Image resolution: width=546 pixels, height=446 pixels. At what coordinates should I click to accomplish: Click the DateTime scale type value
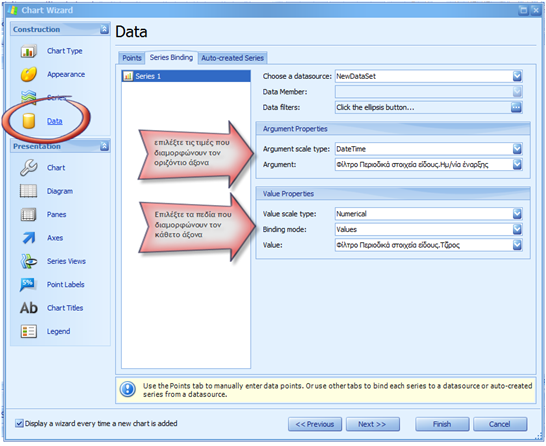pos(351,149)
